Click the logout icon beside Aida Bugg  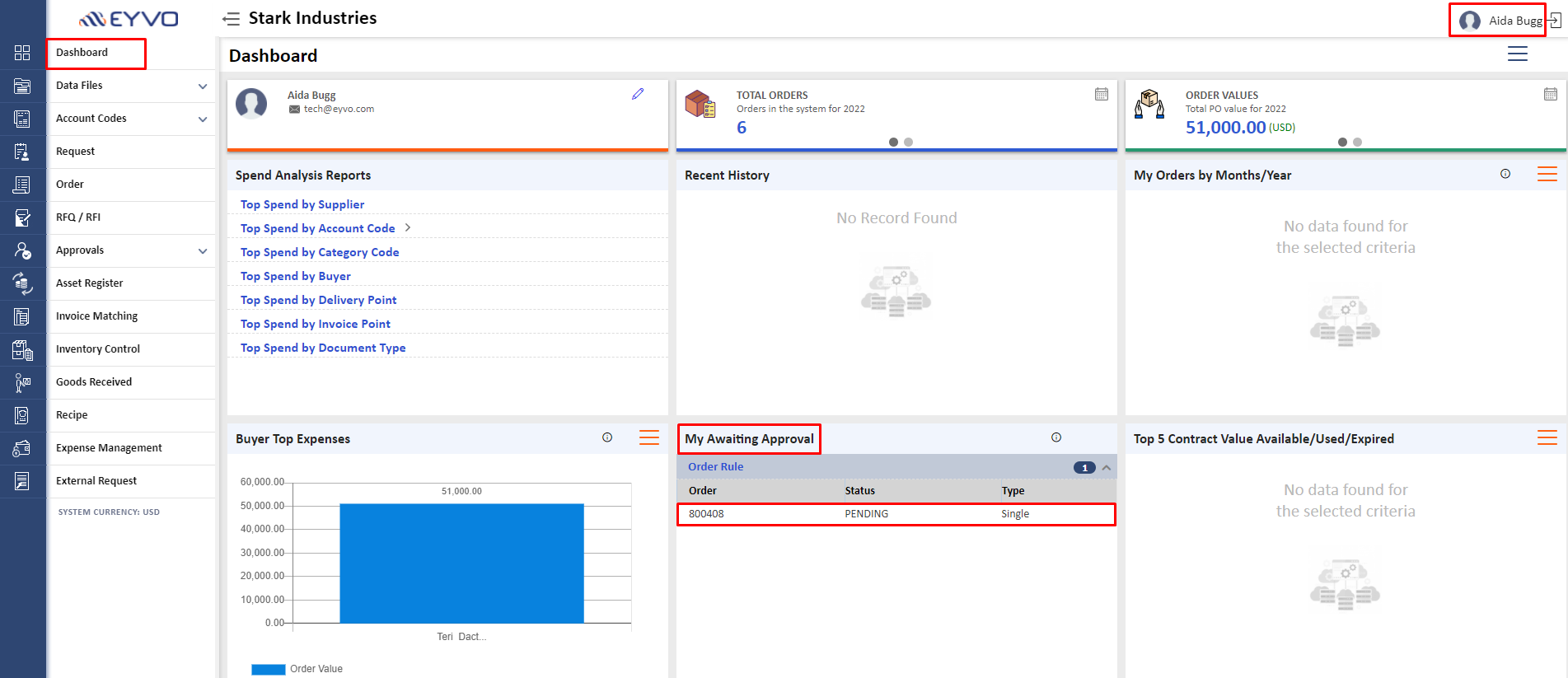click(1554, 21)
